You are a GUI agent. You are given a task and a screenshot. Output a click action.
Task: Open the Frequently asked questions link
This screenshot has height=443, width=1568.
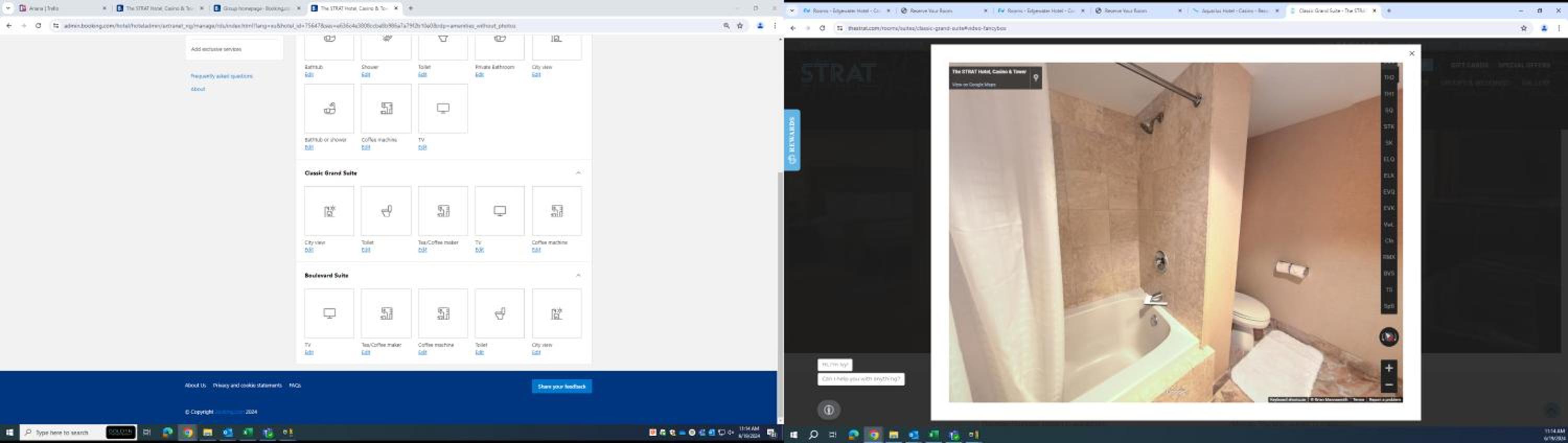point(221,76)
